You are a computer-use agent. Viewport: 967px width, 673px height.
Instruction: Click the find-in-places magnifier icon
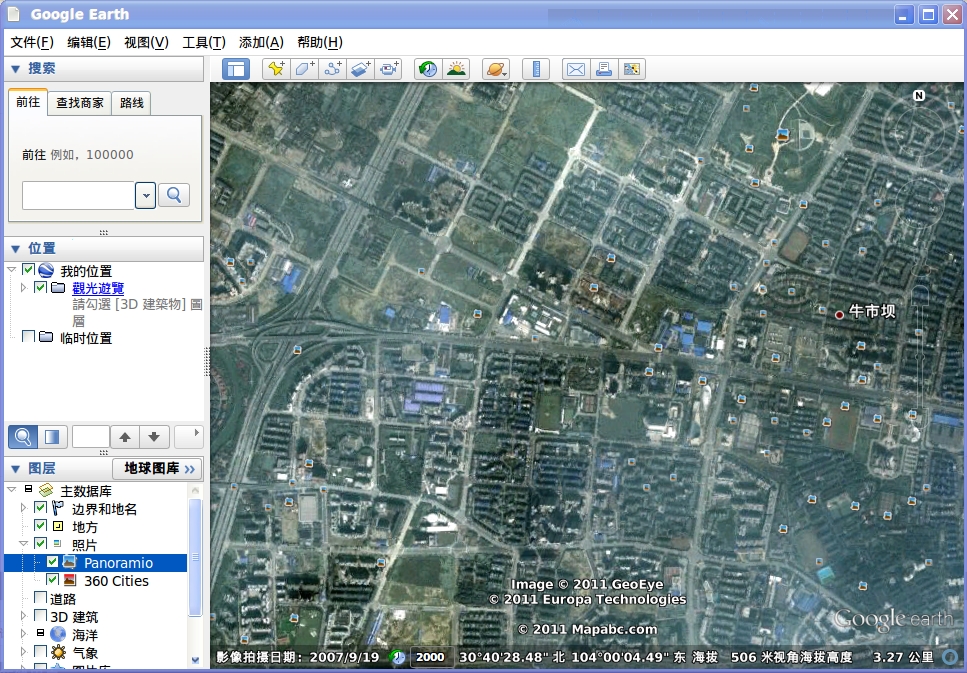coord(23,437)
